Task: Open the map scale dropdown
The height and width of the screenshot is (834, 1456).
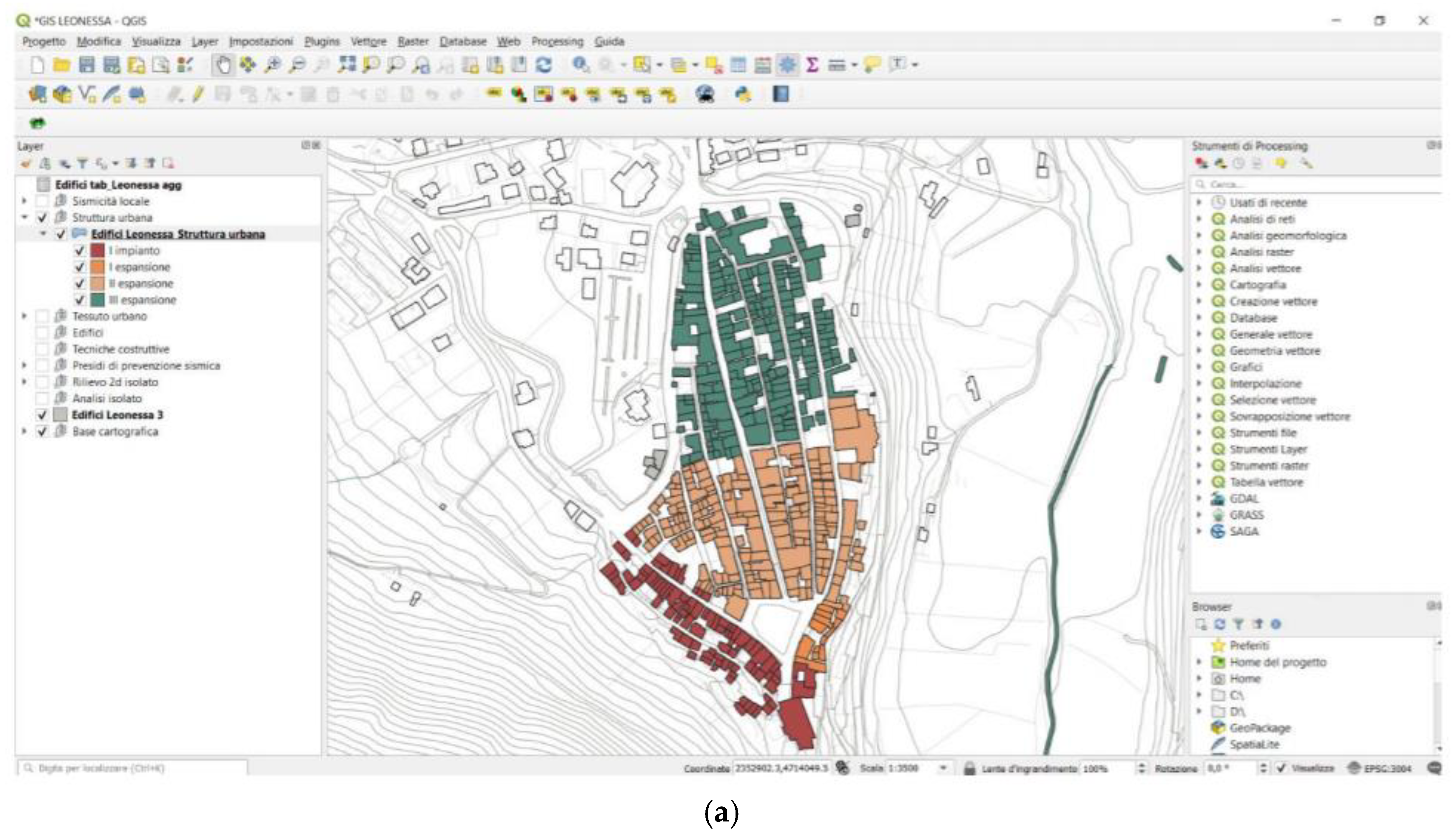Action: coord(944,769)
